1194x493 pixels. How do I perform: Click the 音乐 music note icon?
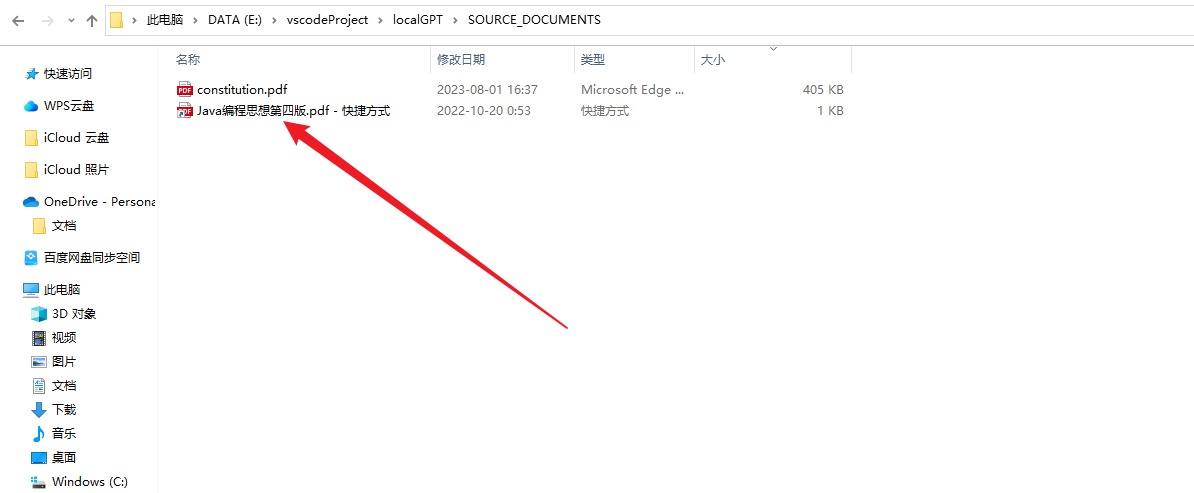click(39, 434)
